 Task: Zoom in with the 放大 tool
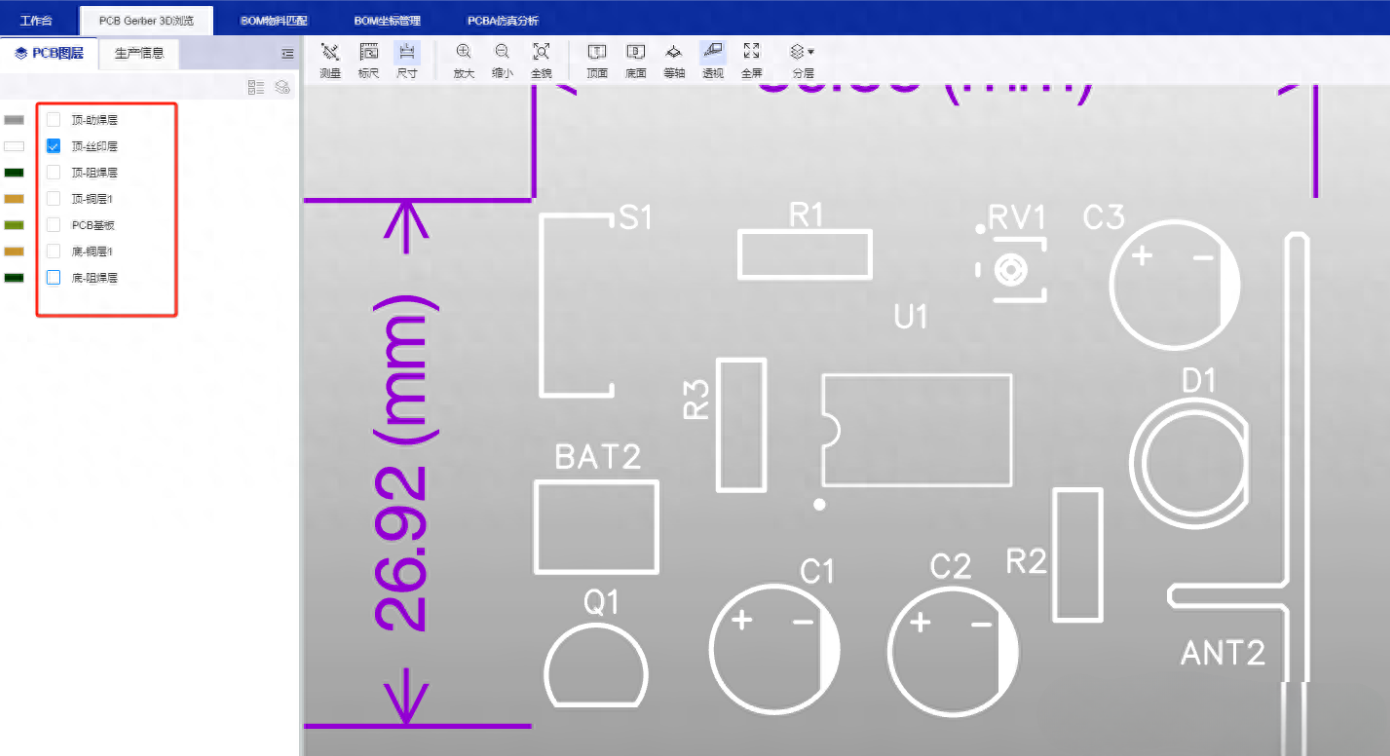point(464,60)
